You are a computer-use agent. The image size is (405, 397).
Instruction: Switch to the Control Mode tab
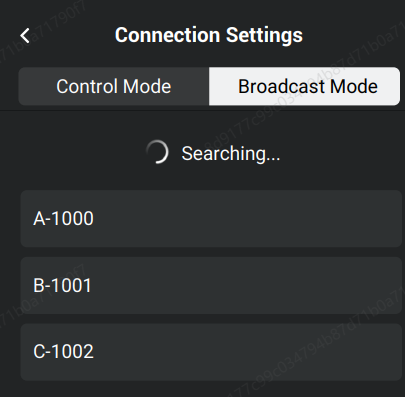pyautogui.click(x=114, y=86)
